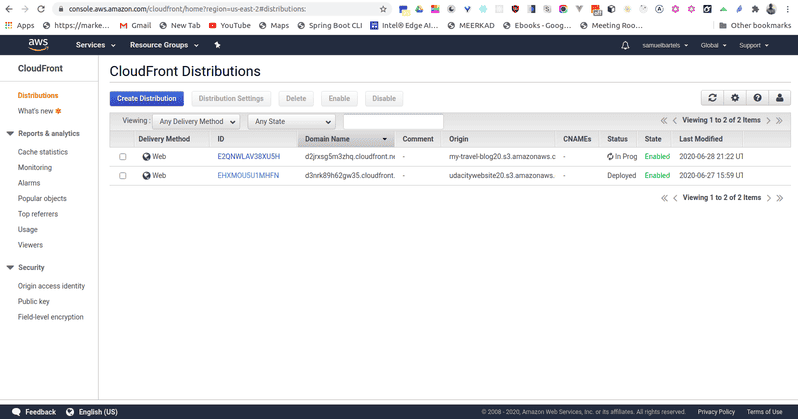The image size is (798, 419).
Task: Refresh the distributions list icon
Action: pyautogui.click(x=712, y=98)
